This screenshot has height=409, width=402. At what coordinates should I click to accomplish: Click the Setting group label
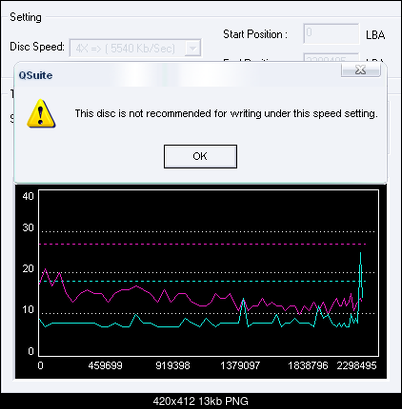click(26, 17)
